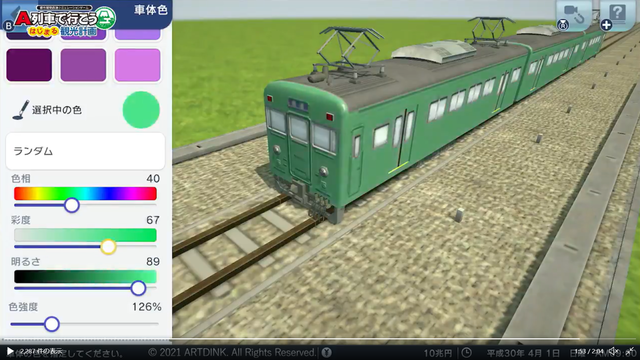Click the saturation value 67
640x360 pixels.
[x=153, y=220]
